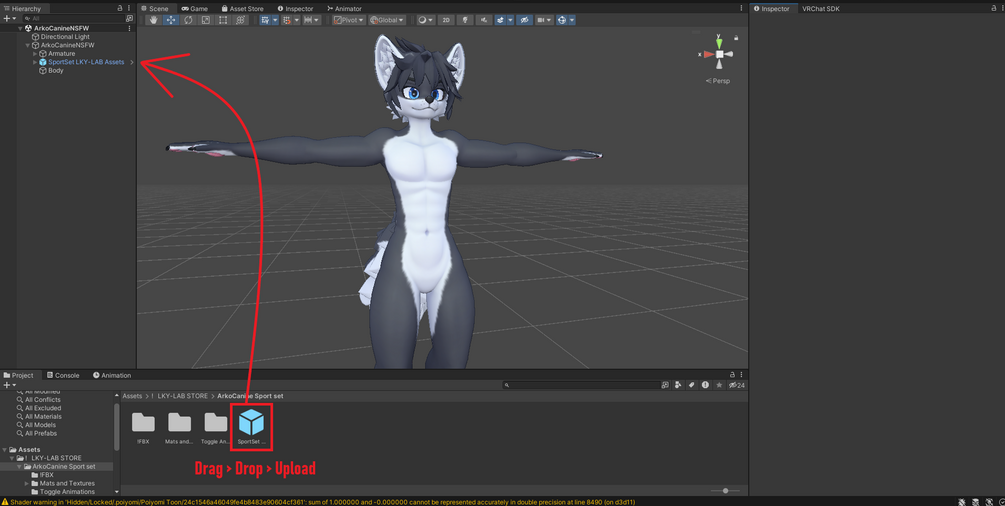Select the combined Transform tool
1005x506 pixels.
pos(240,20)
